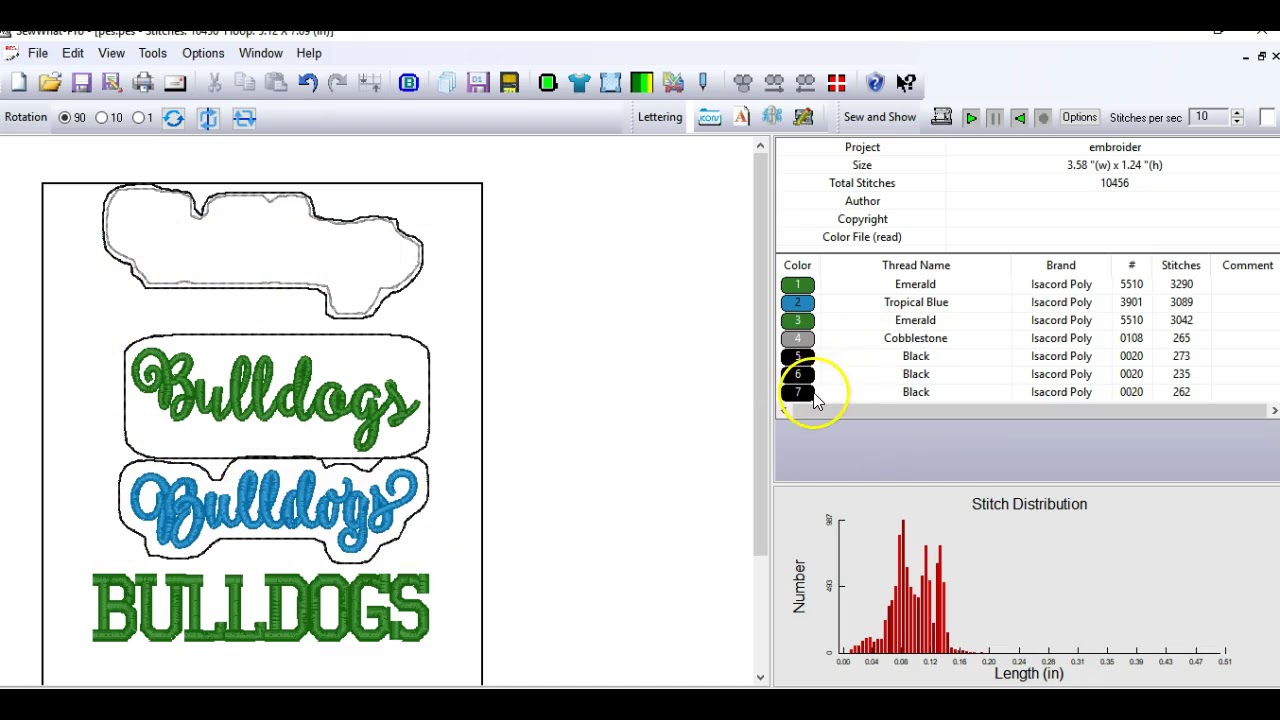Open the Help menu
Screen dimensions: 1280x720
coord(309,53)
